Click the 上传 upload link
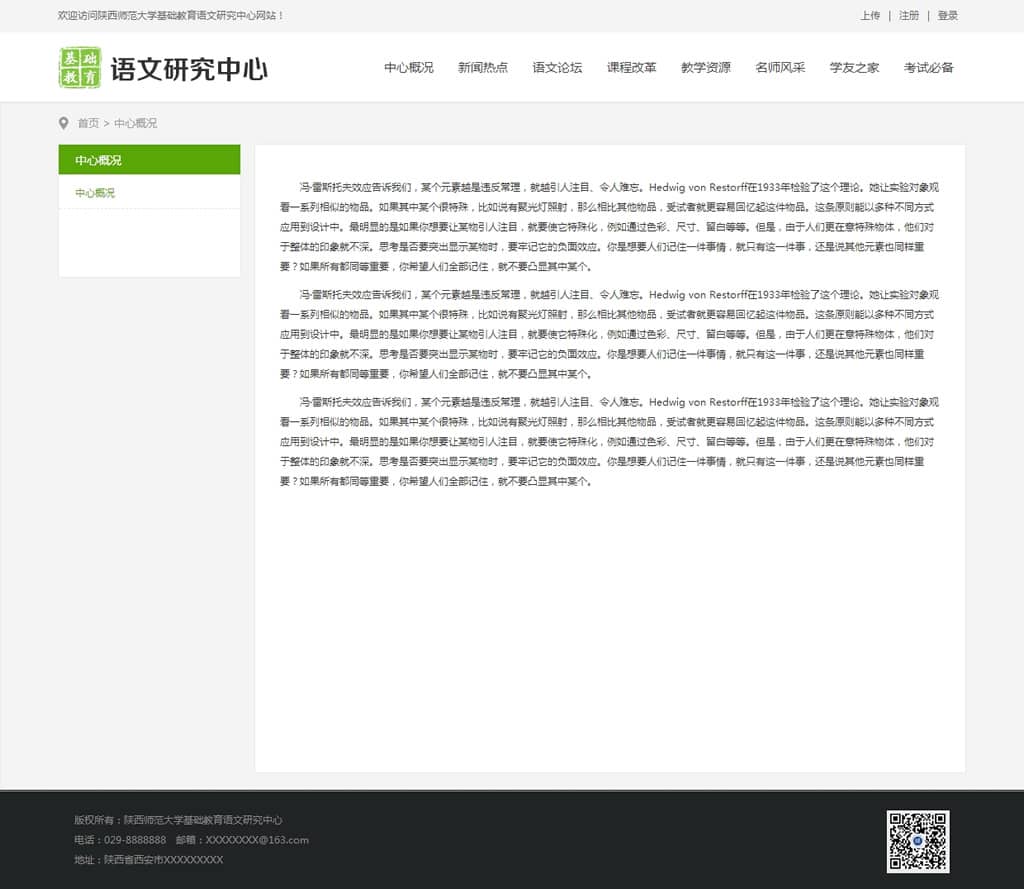Viewport: 1024px width, 889px height. (x=870, y=16)
